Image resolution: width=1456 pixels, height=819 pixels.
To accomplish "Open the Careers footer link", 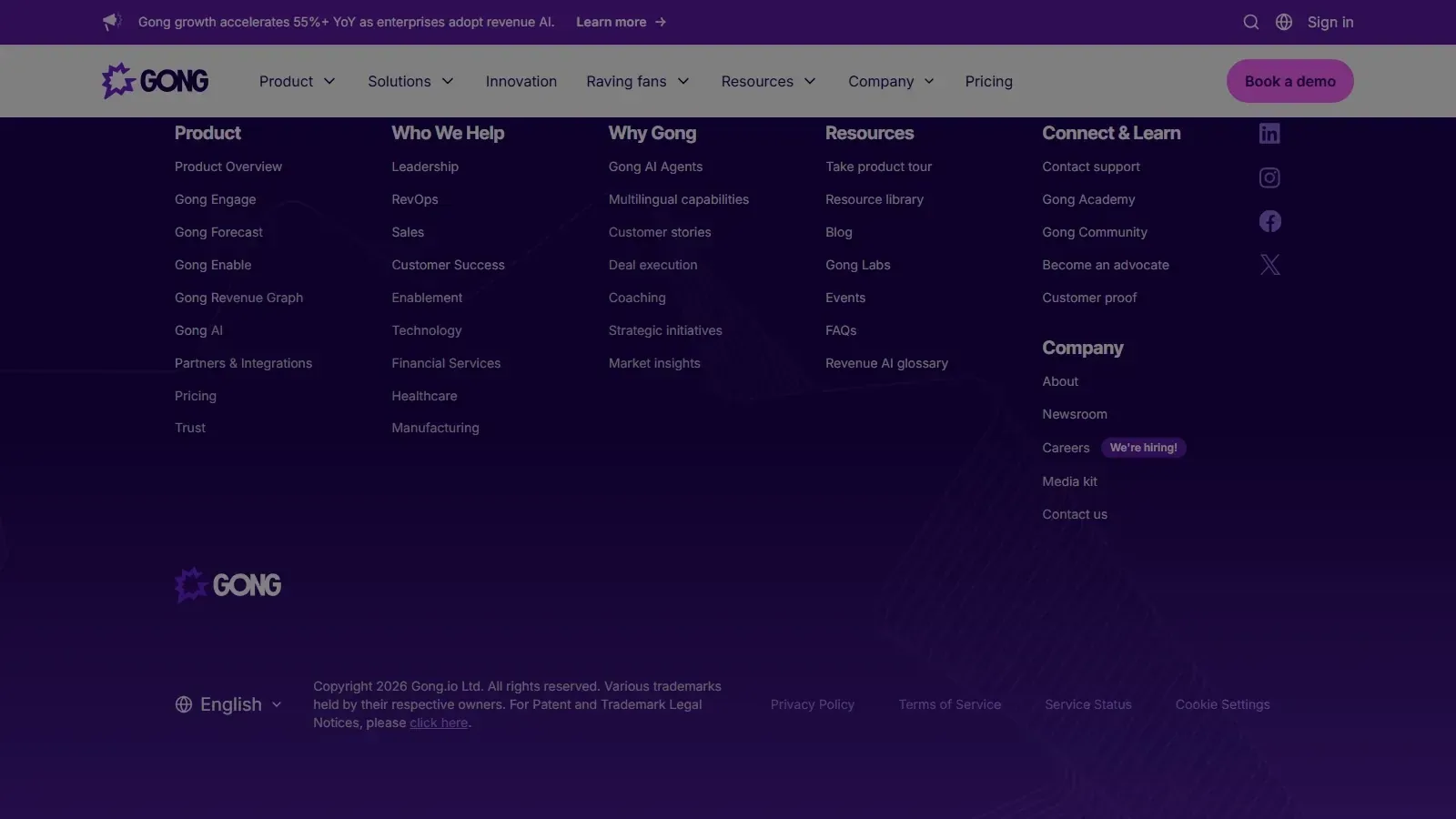I will coord(1066,448).
